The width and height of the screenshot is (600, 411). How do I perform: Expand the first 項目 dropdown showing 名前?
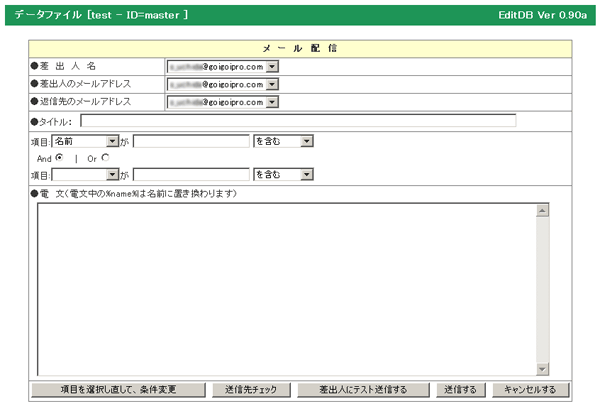[x=112, y=142]
